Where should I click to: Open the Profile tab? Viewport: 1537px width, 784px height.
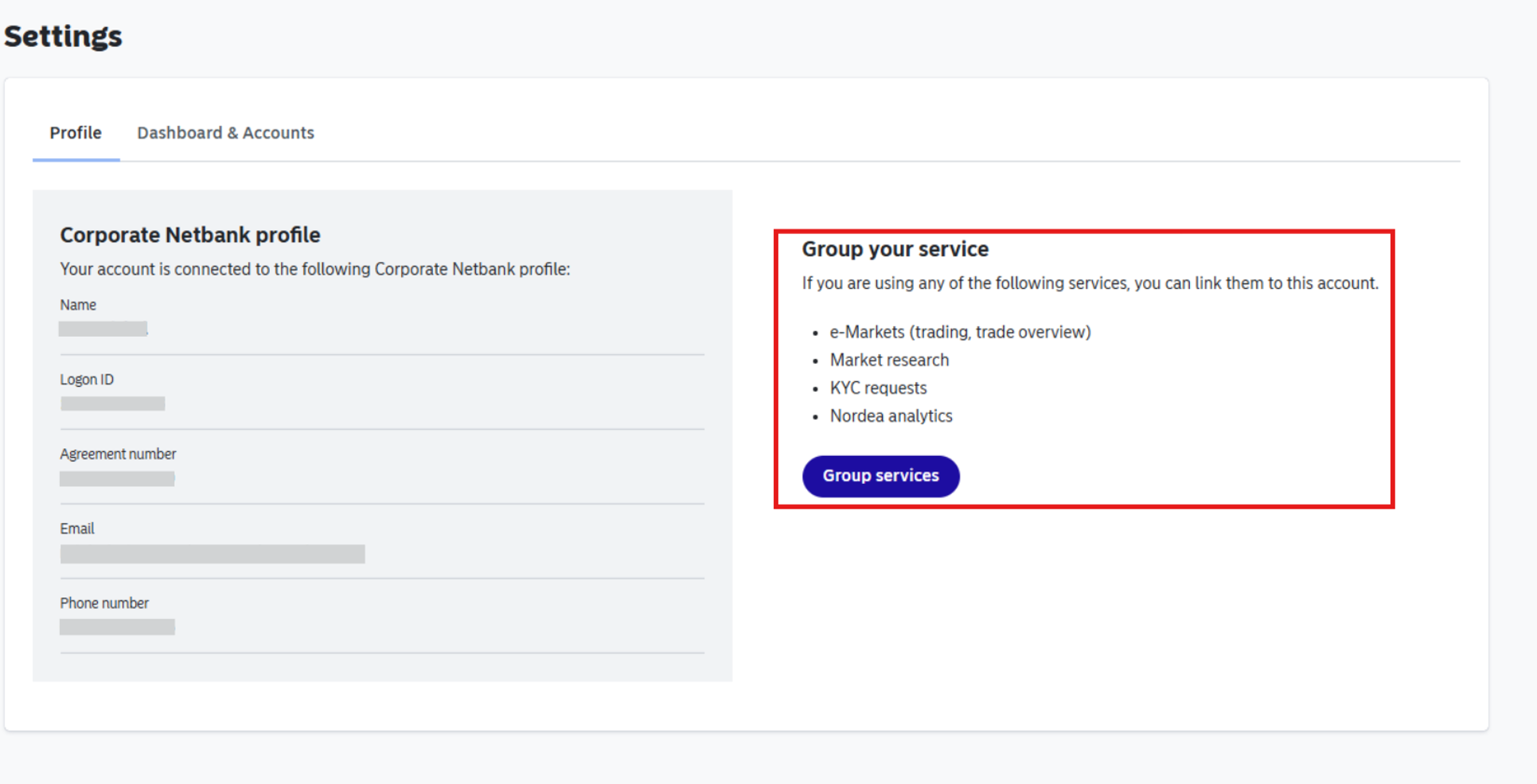[76, 133]
